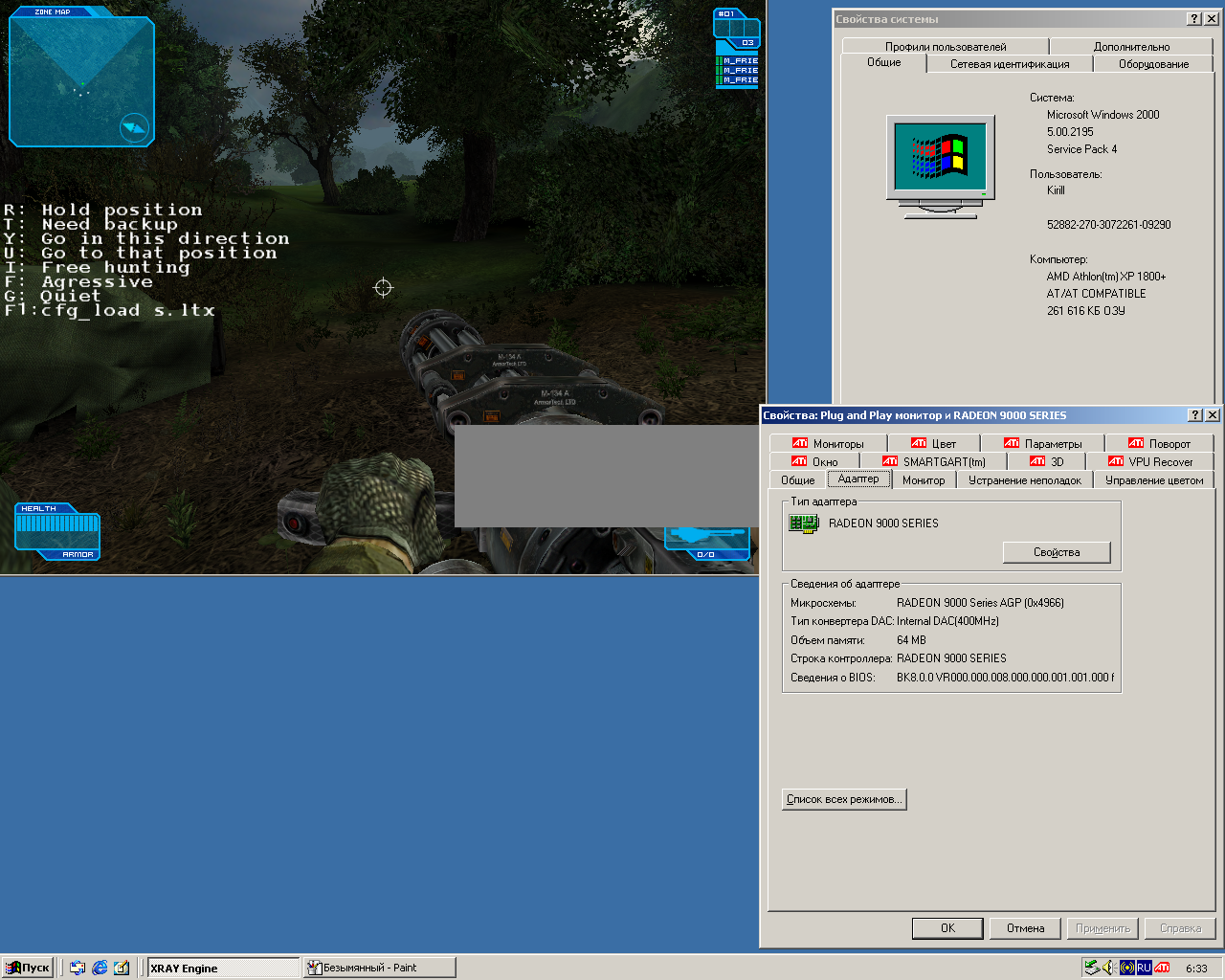The height and width of the screenshot is (980, 1225).
Task: Click the product ID "52882-270-3072261-09290"
Action: 1108,225
